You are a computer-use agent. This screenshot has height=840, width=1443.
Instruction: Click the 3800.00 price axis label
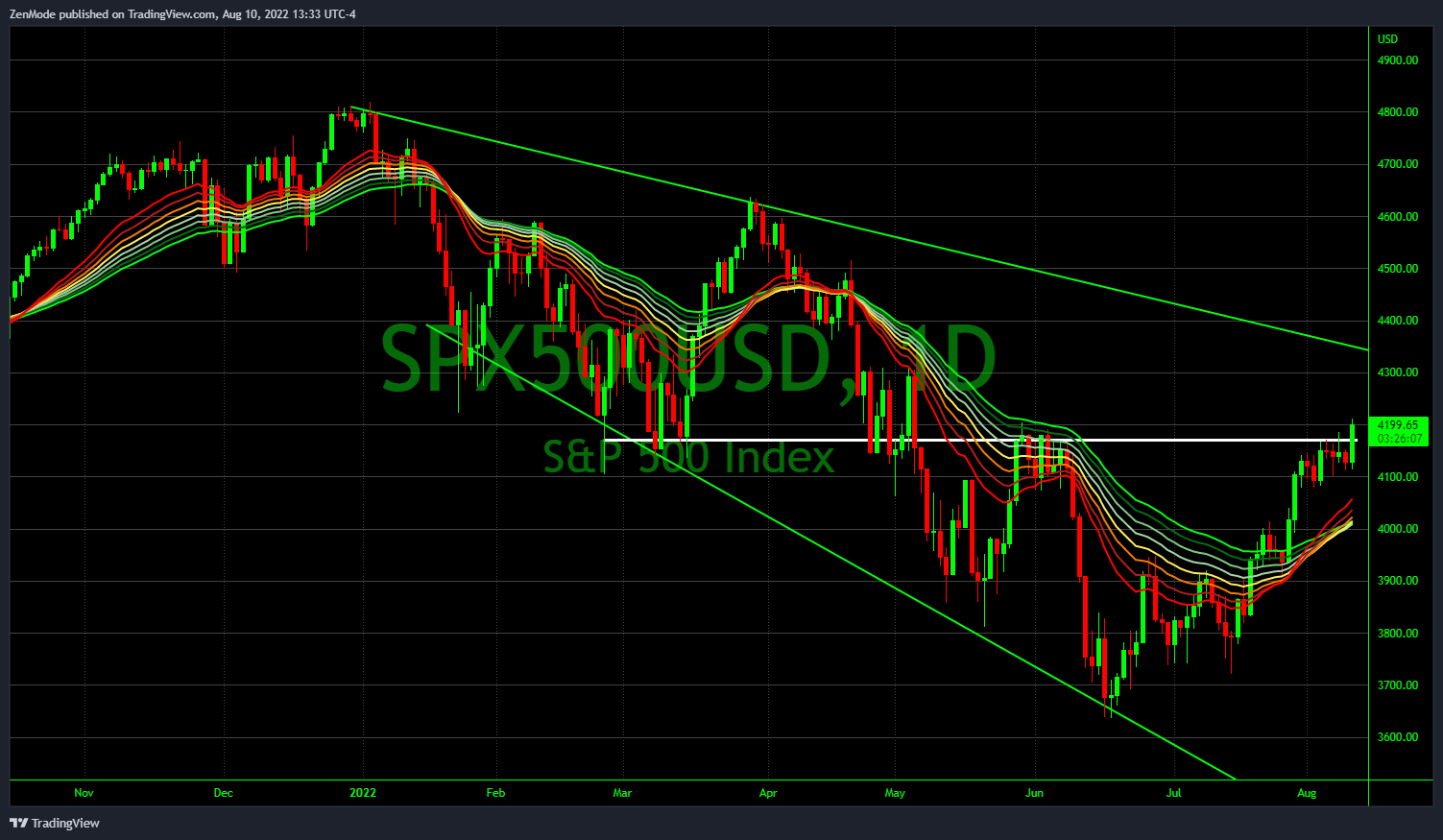pos(1398,634)
